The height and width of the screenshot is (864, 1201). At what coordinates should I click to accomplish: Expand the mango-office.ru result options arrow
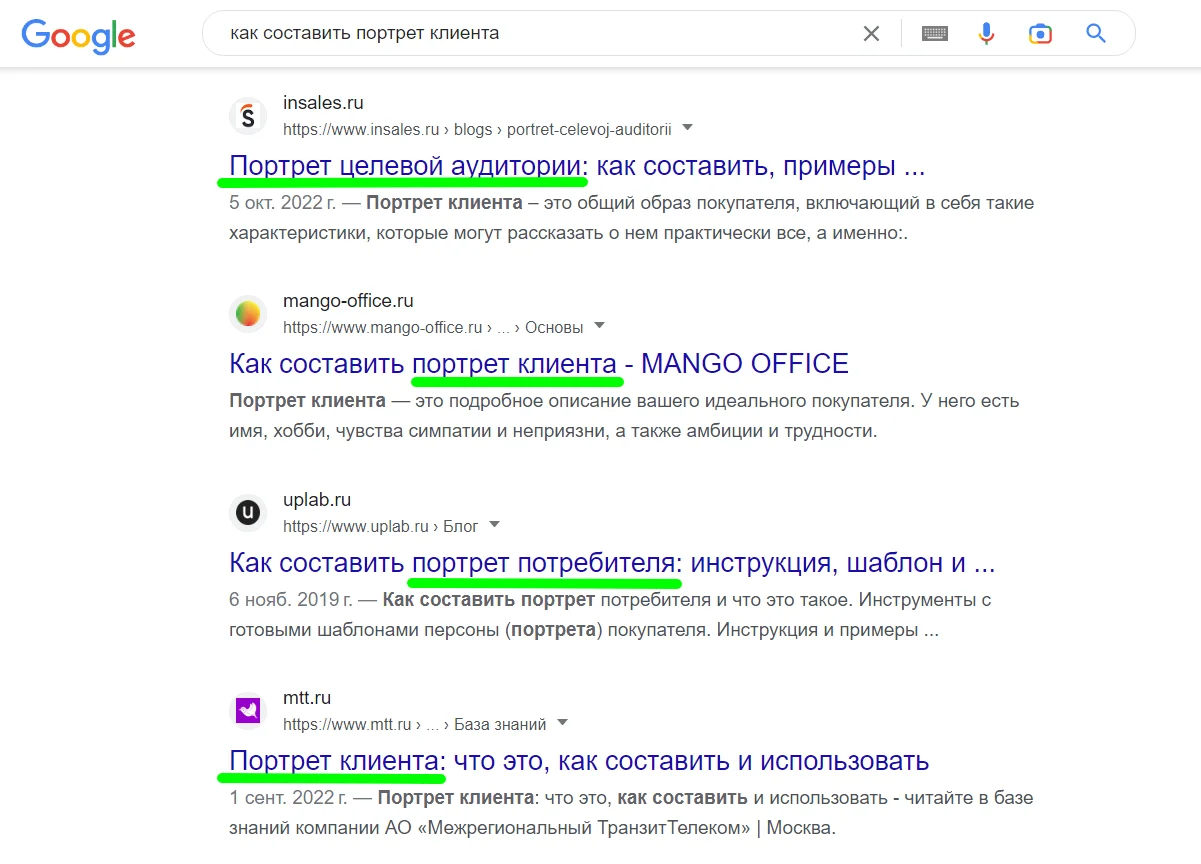599,326
